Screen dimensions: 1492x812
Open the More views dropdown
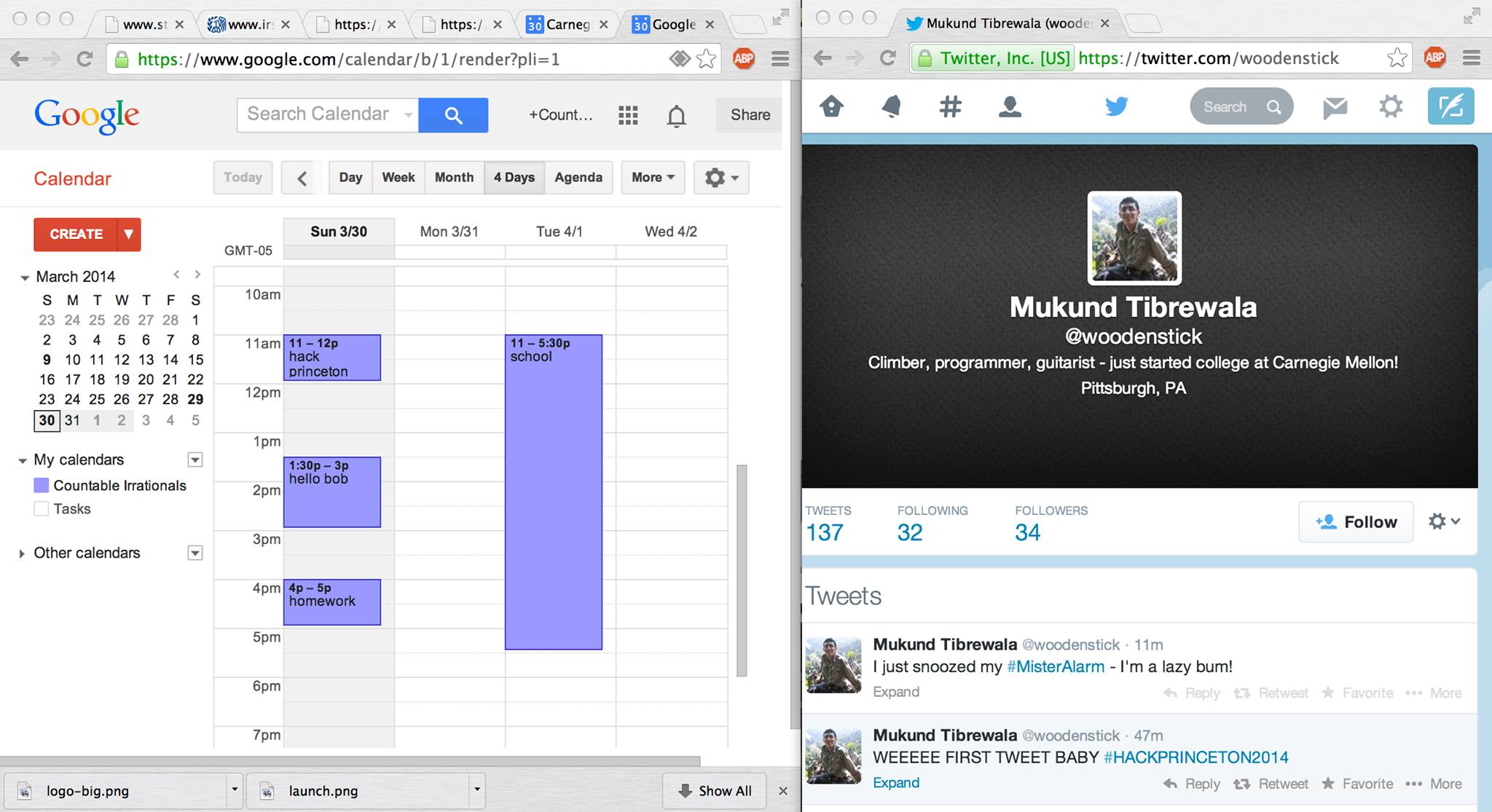coord(653,178)
